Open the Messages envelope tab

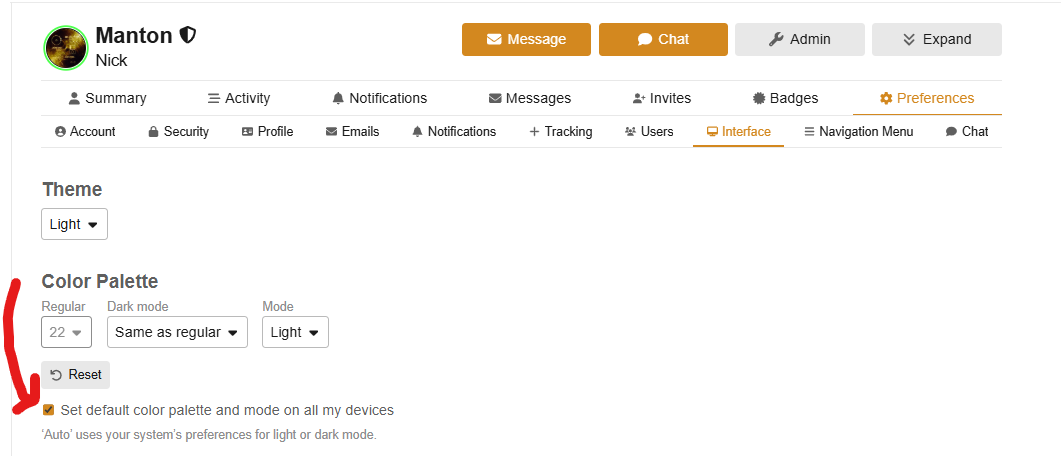530,98
